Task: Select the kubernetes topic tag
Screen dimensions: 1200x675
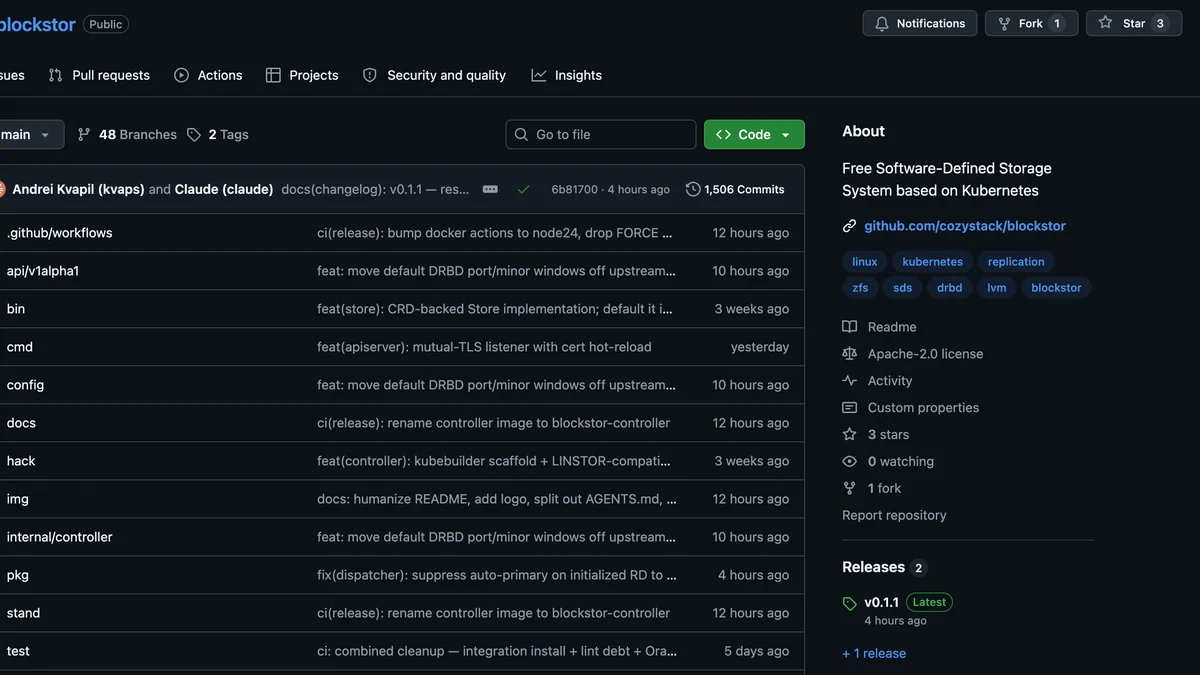Action: tap(933, 262)
